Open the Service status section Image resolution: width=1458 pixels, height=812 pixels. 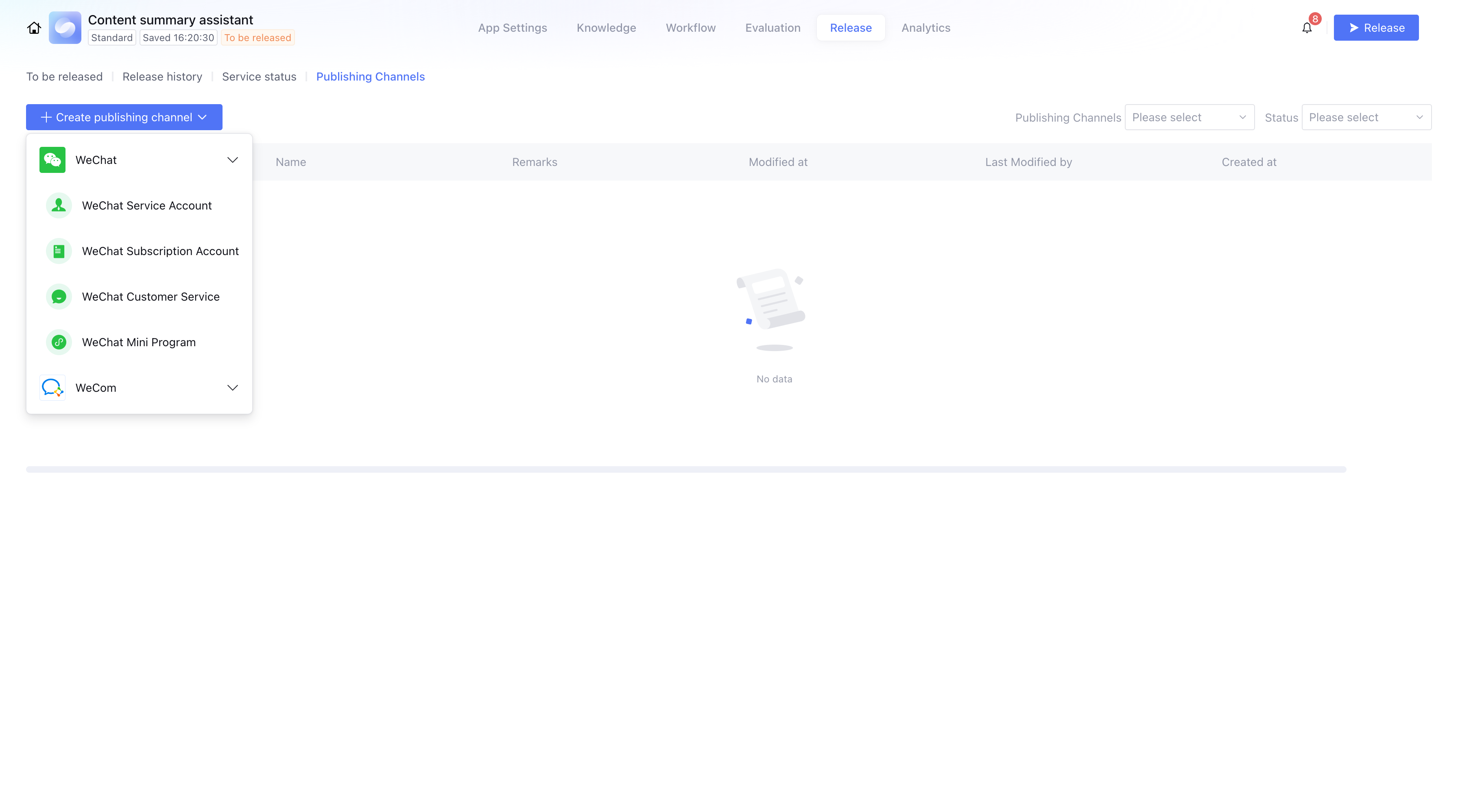259,76
